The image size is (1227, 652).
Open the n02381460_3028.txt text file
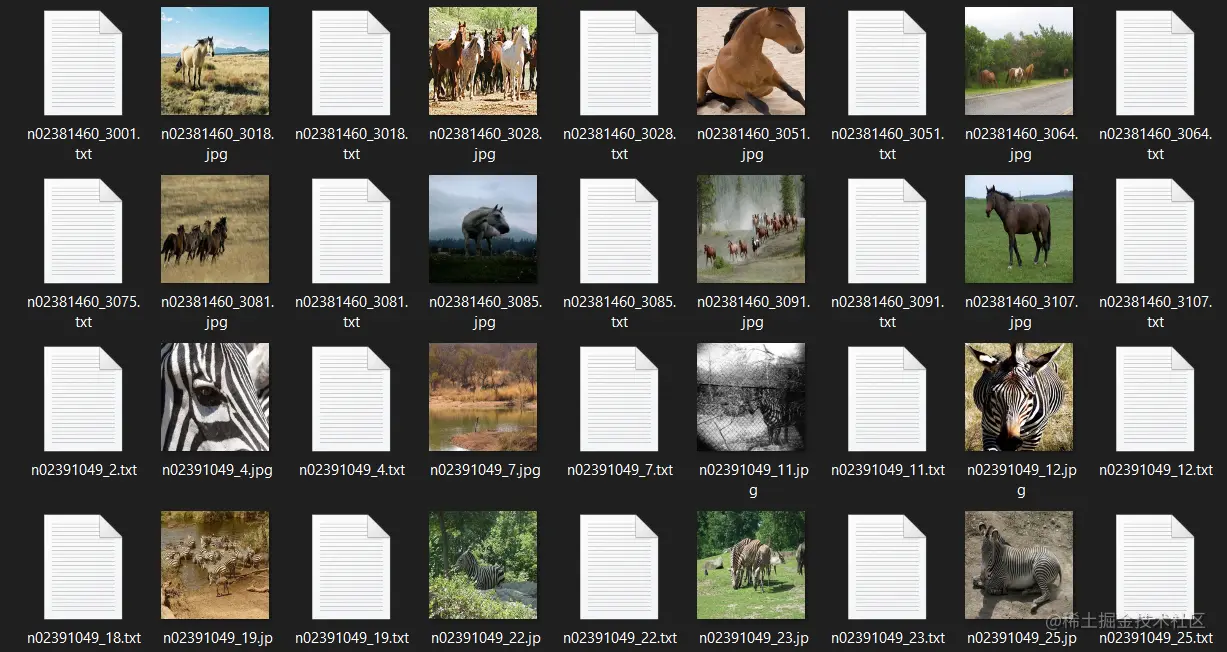tap(619, 61)
